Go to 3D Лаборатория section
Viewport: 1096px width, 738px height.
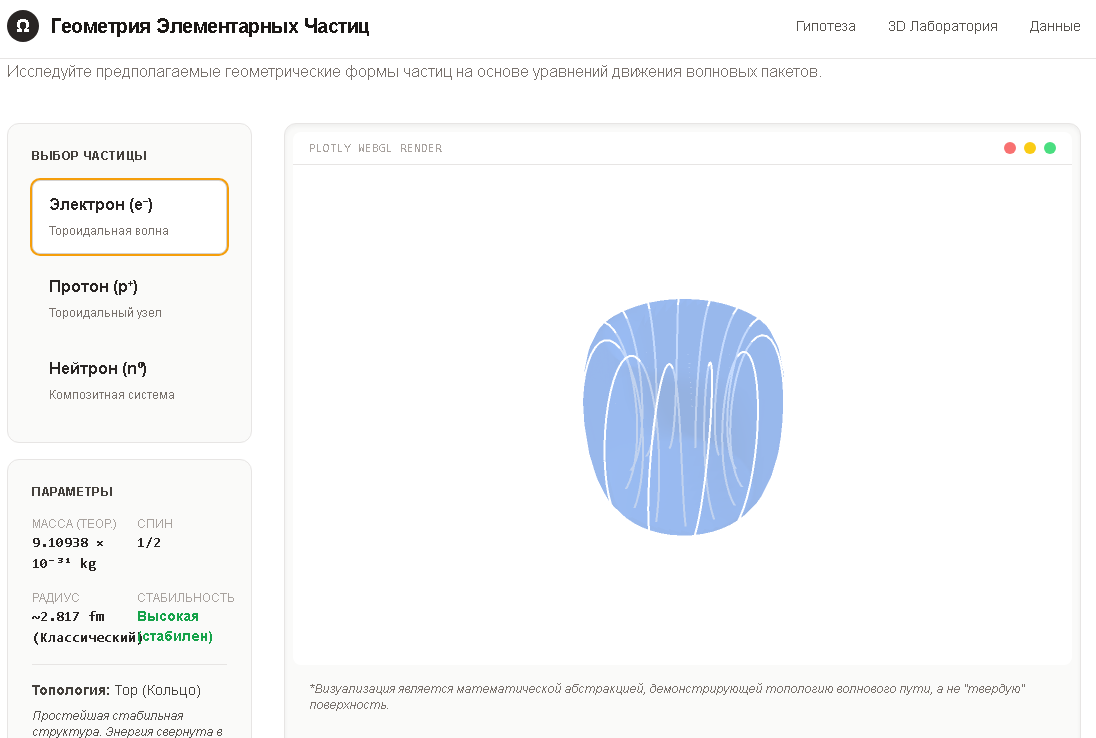click(942, 27)
